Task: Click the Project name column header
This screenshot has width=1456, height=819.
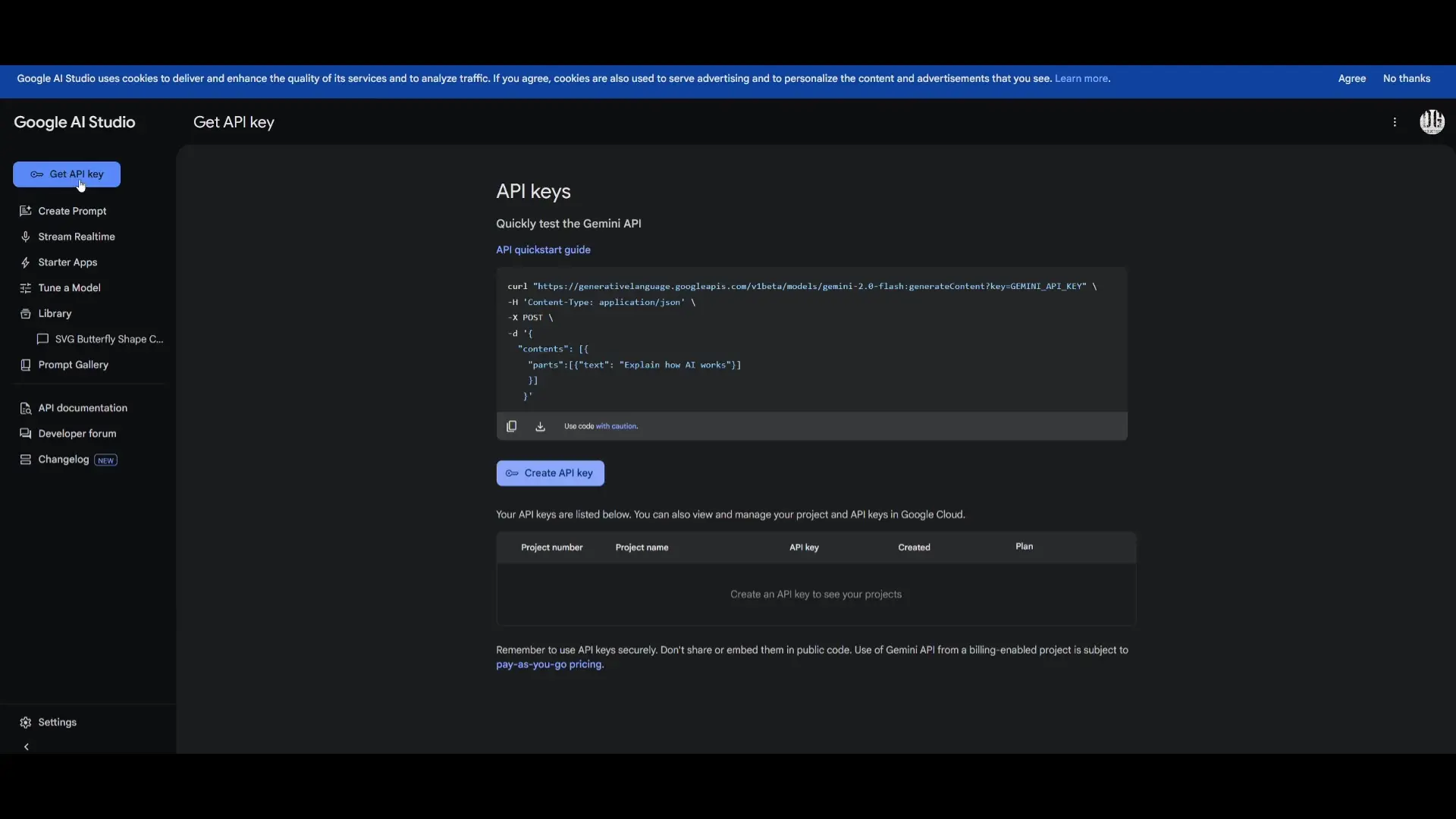Action: tap(642, 548)
